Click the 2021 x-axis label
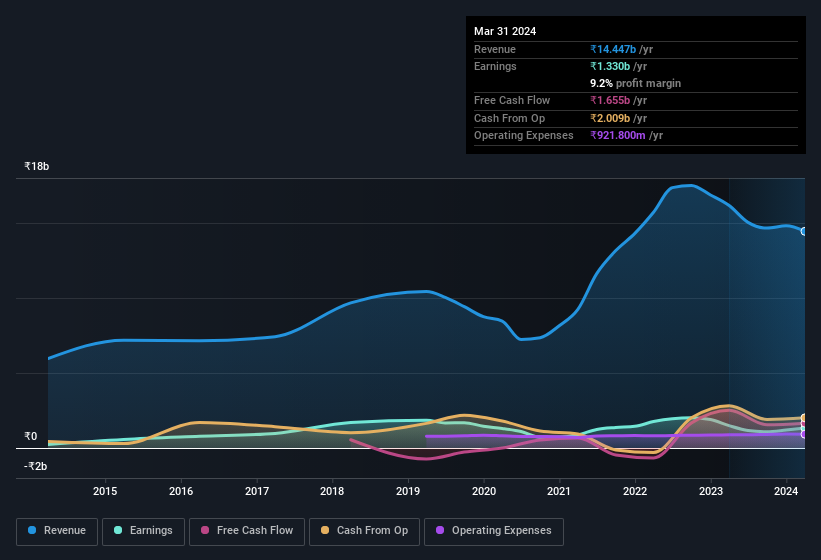Screen dimensions: 821x560 (x=559, y=491)
